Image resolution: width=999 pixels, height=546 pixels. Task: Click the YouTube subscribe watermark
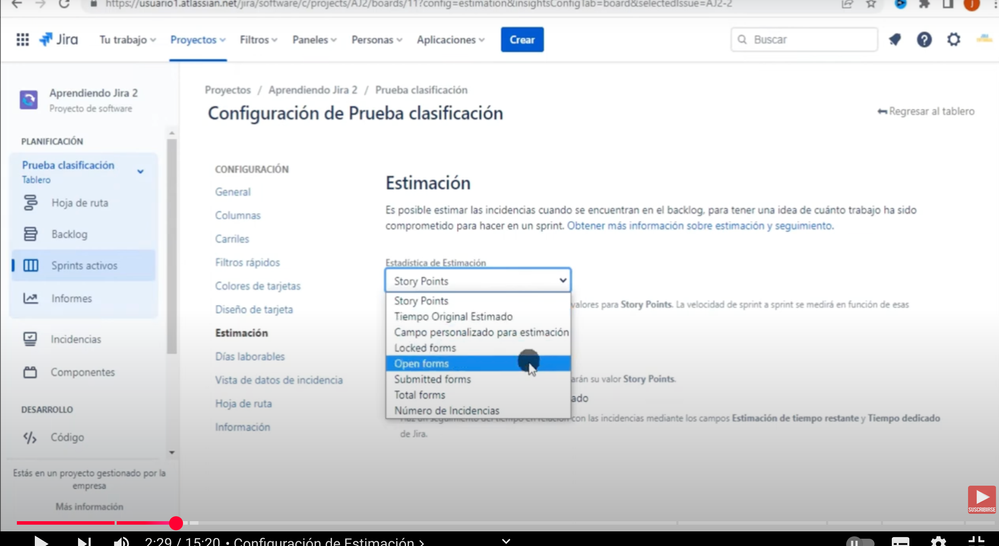coord(982,499)
